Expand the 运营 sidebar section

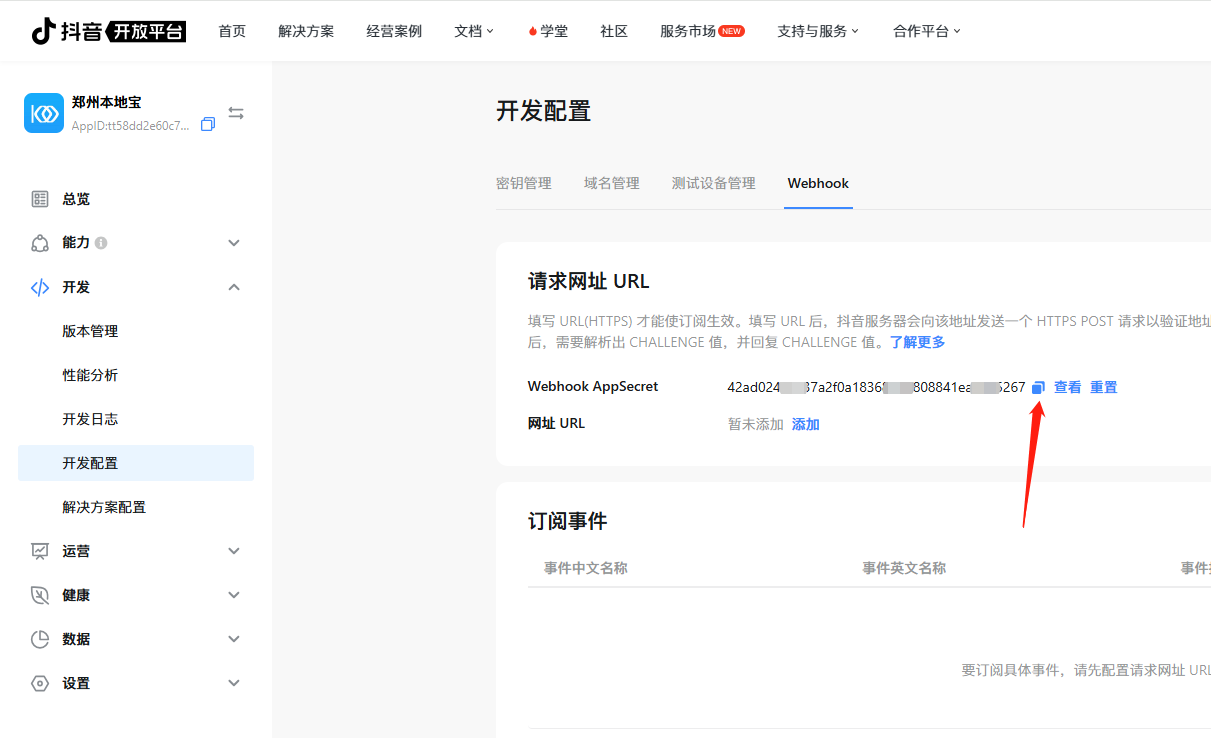[x=234, y=551]
